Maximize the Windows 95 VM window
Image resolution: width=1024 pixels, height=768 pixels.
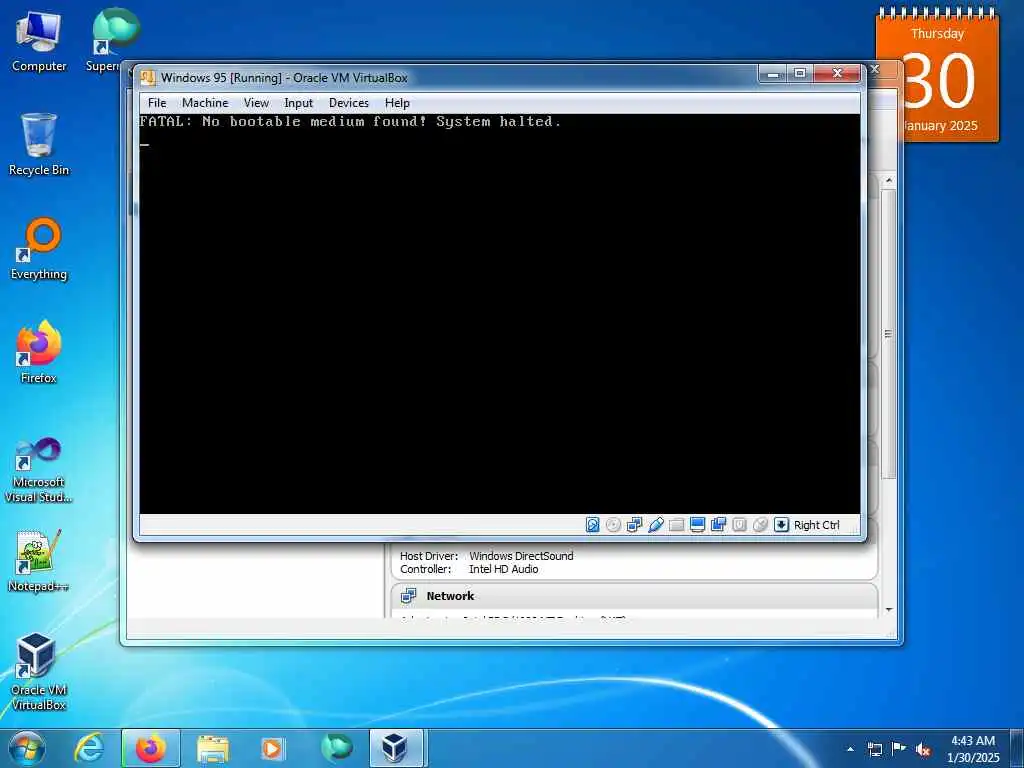click(800, 74)
